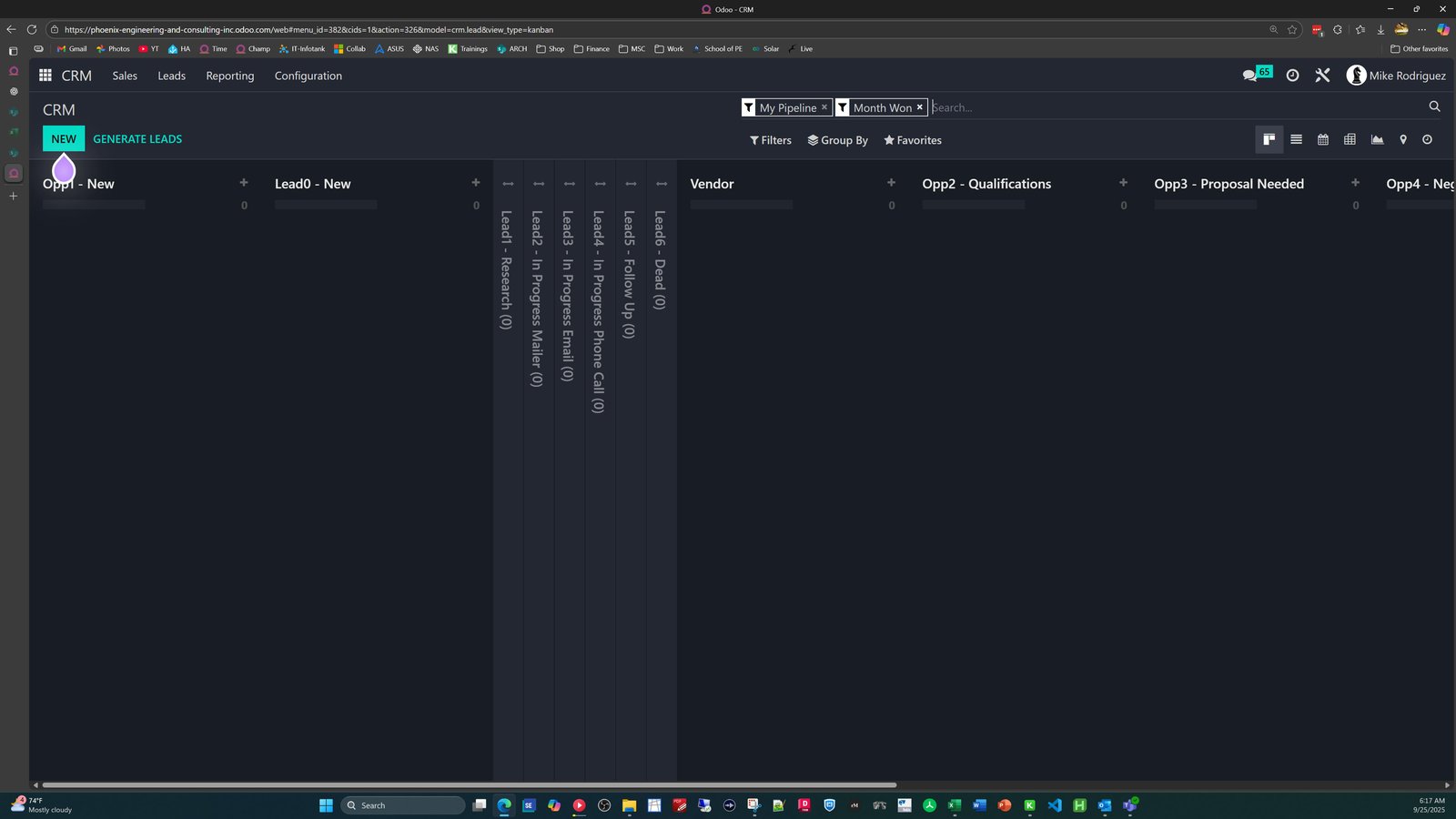Unfold the Lead4 - In Progress Phone Call column
The height and width of the screenshot is (819, 1456).
600,184
